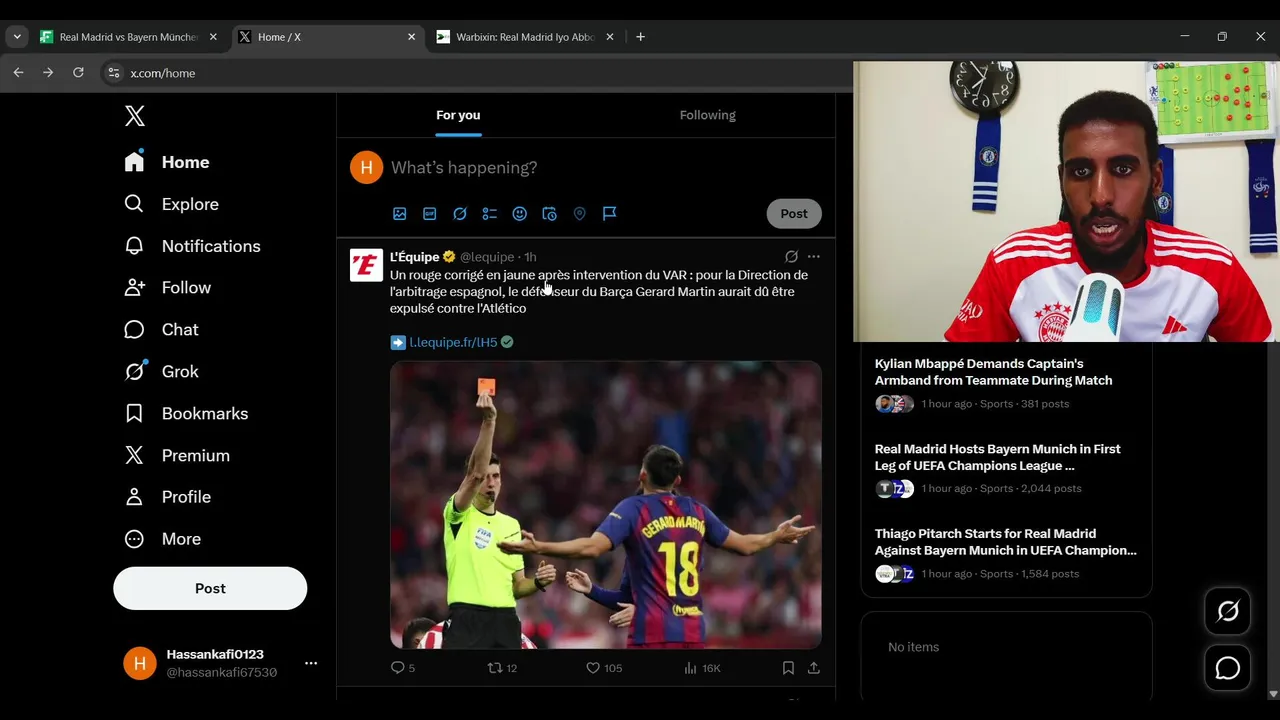Repost the L'Équipe post
Image resolution: width=1280 pixels, height=720 pixels.
tap(502, 668)
